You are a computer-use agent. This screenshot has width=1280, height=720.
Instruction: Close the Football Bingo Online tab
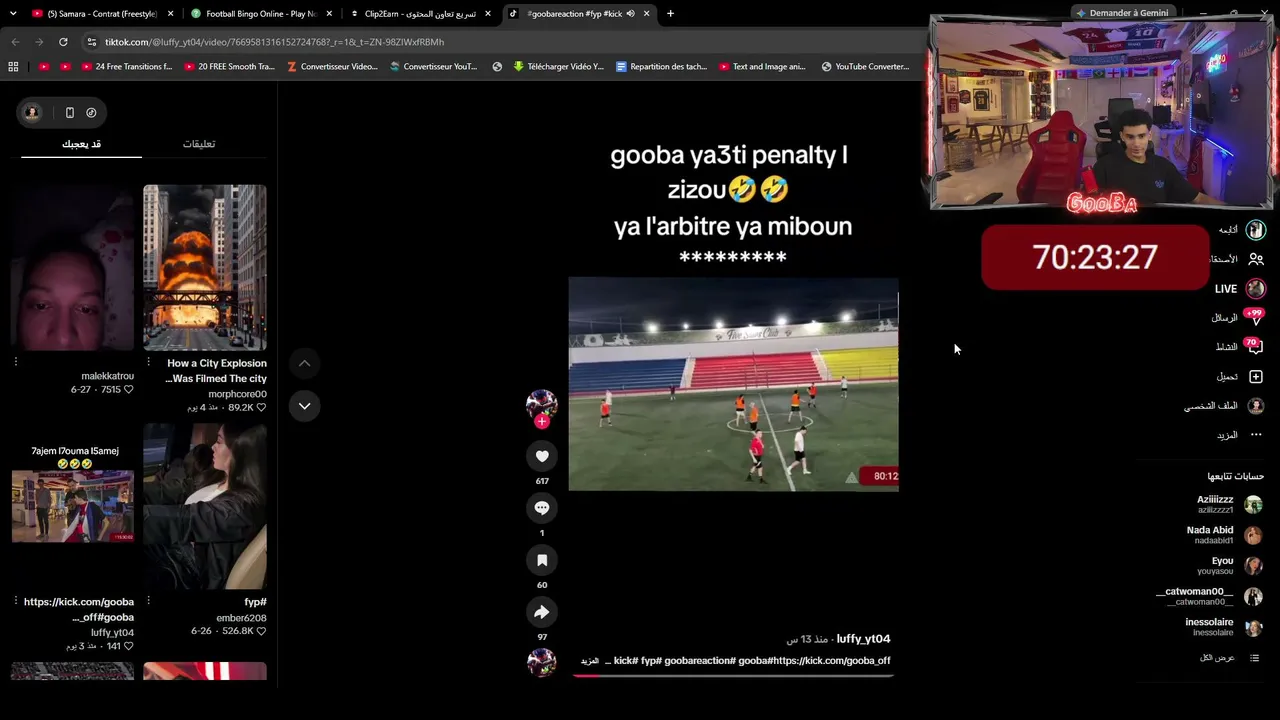[329, 14]
